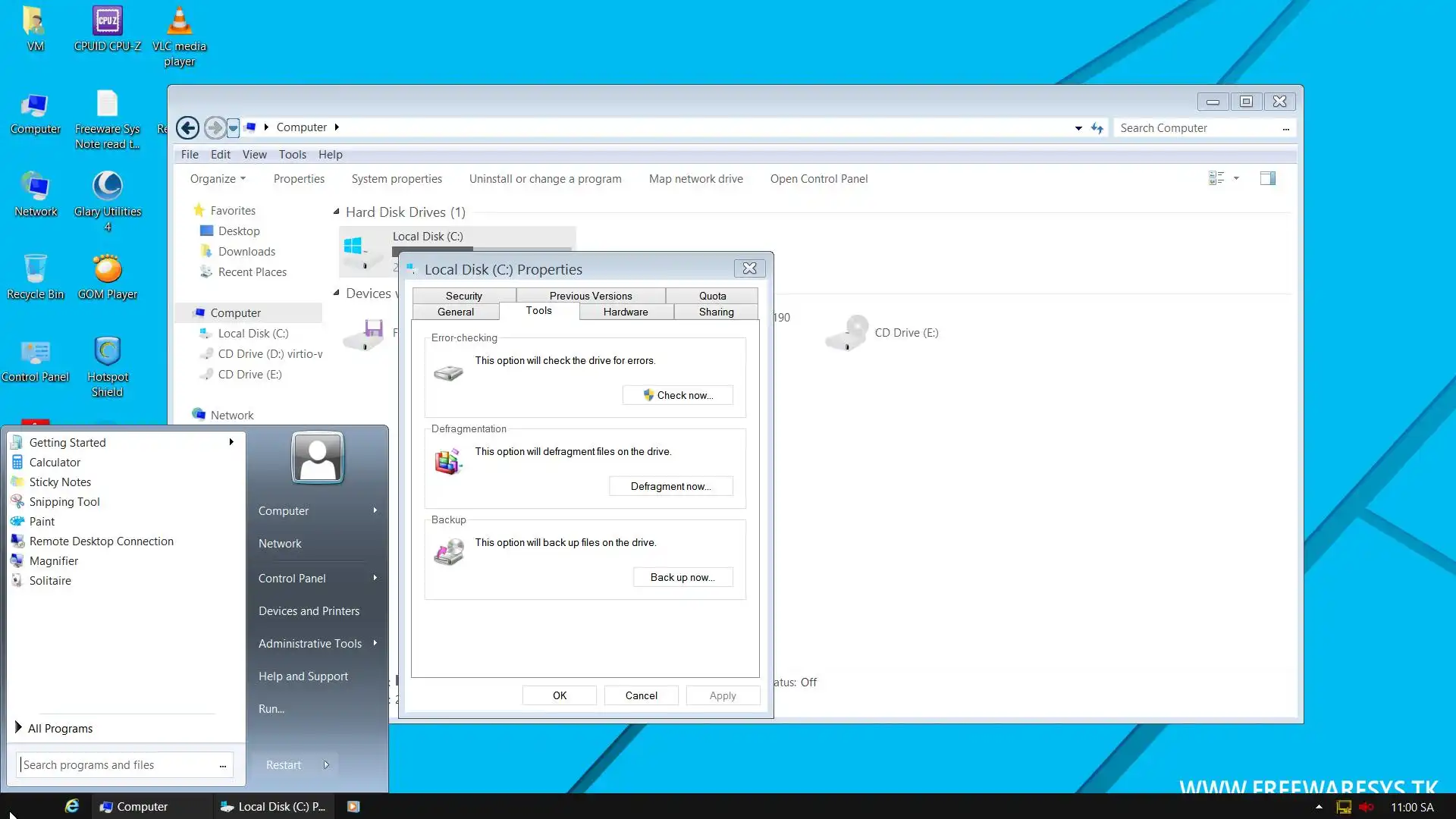The image size is (1456, 819).
Task: Select Snipping Tool in Start menu
Action: pos(64,502)
